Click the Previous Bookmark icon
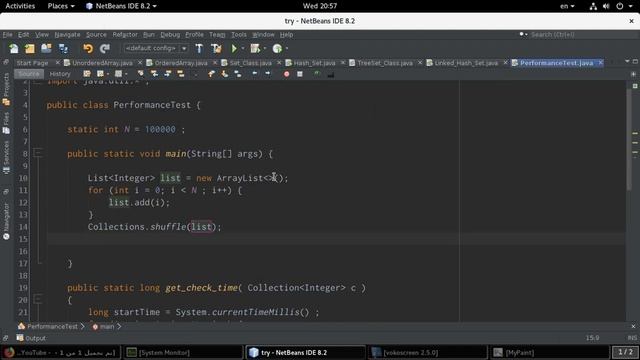This screenshot has height=360, width=640. tap(211, 74)
